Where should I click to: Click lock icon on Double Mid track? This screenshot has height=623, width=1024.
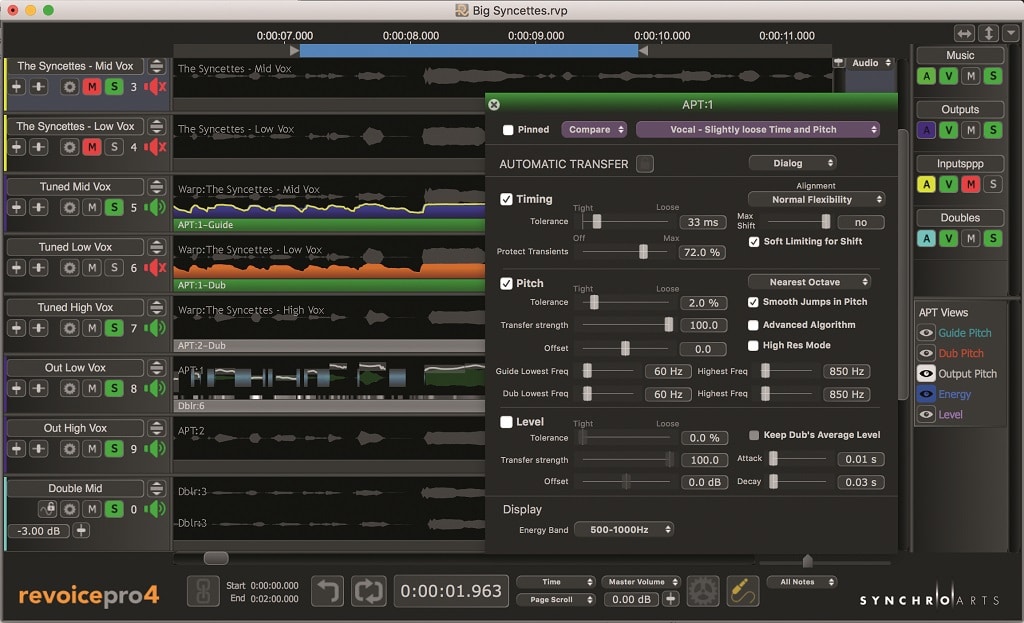[47, 509]
